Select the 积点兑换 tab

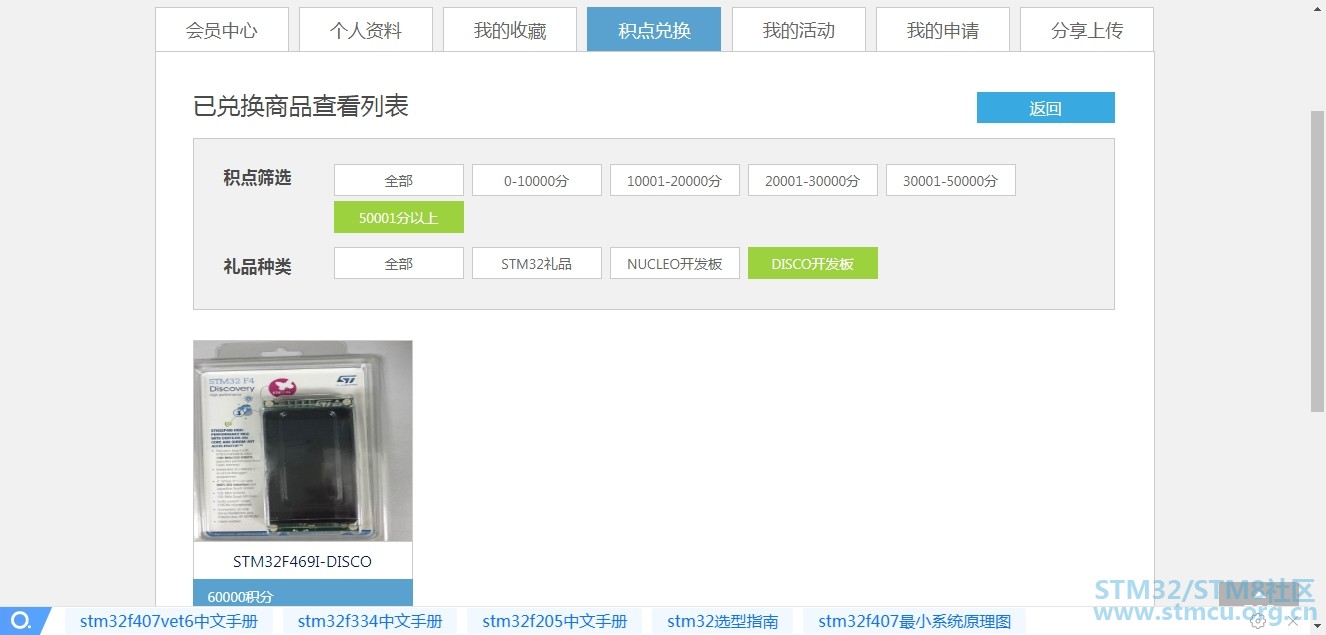[654, 30]
